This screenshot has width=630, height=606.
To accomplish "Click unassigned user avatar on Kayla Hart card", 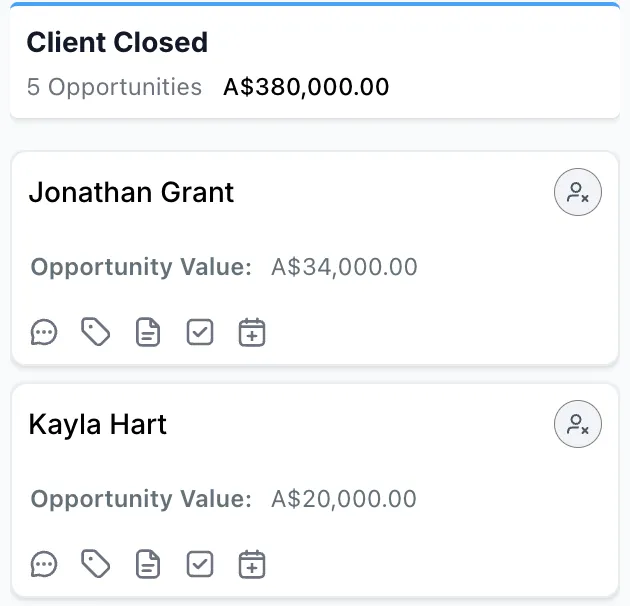I will pos(578,424).
